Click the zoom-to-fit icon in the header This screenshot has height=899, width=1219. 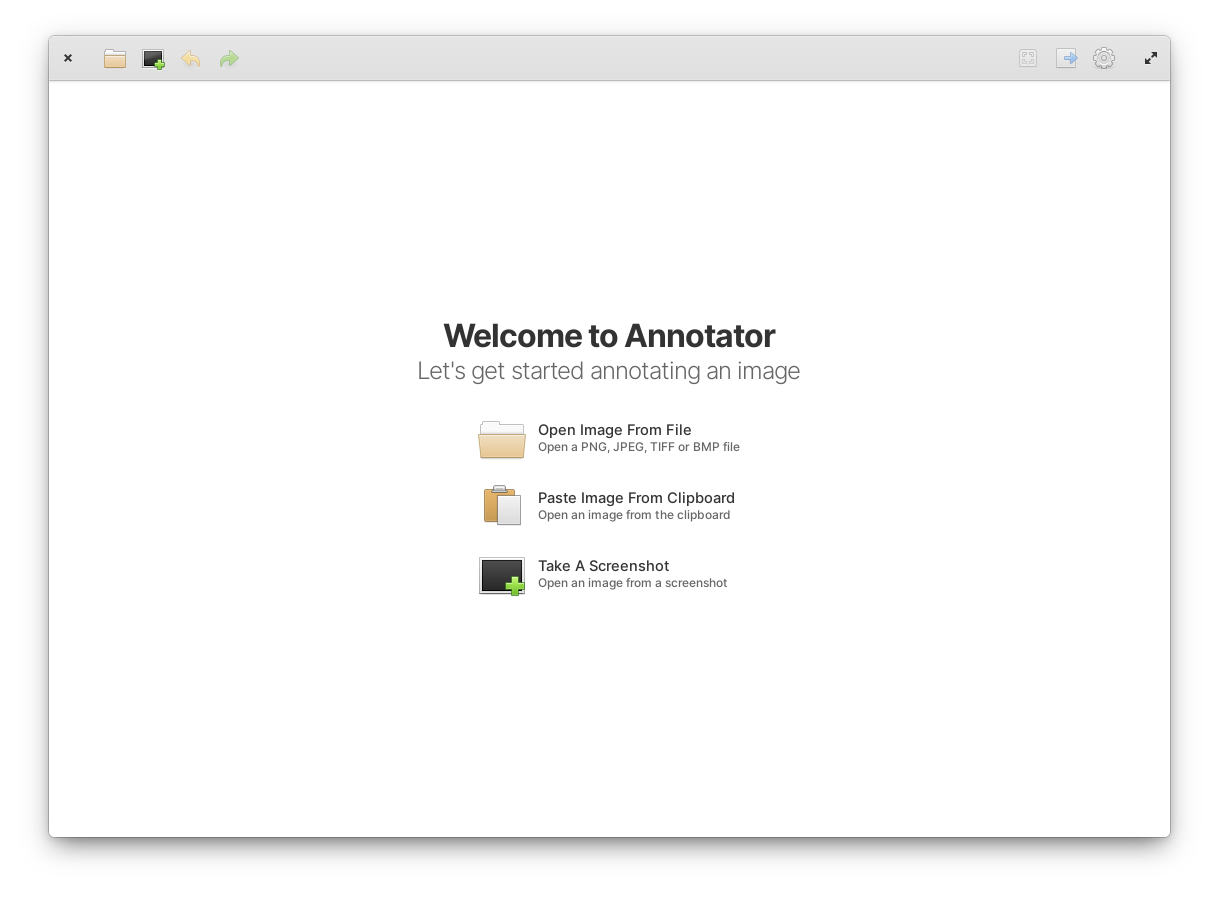click(x=1028, y=59)
